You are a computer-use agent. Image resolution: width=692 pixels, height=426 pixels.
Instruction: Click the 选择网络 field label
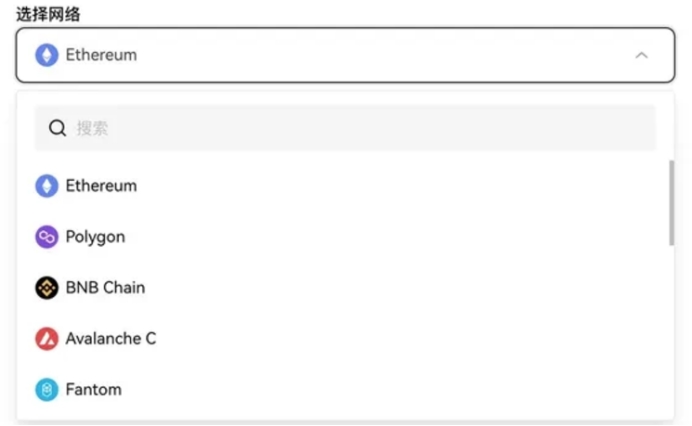49,14
